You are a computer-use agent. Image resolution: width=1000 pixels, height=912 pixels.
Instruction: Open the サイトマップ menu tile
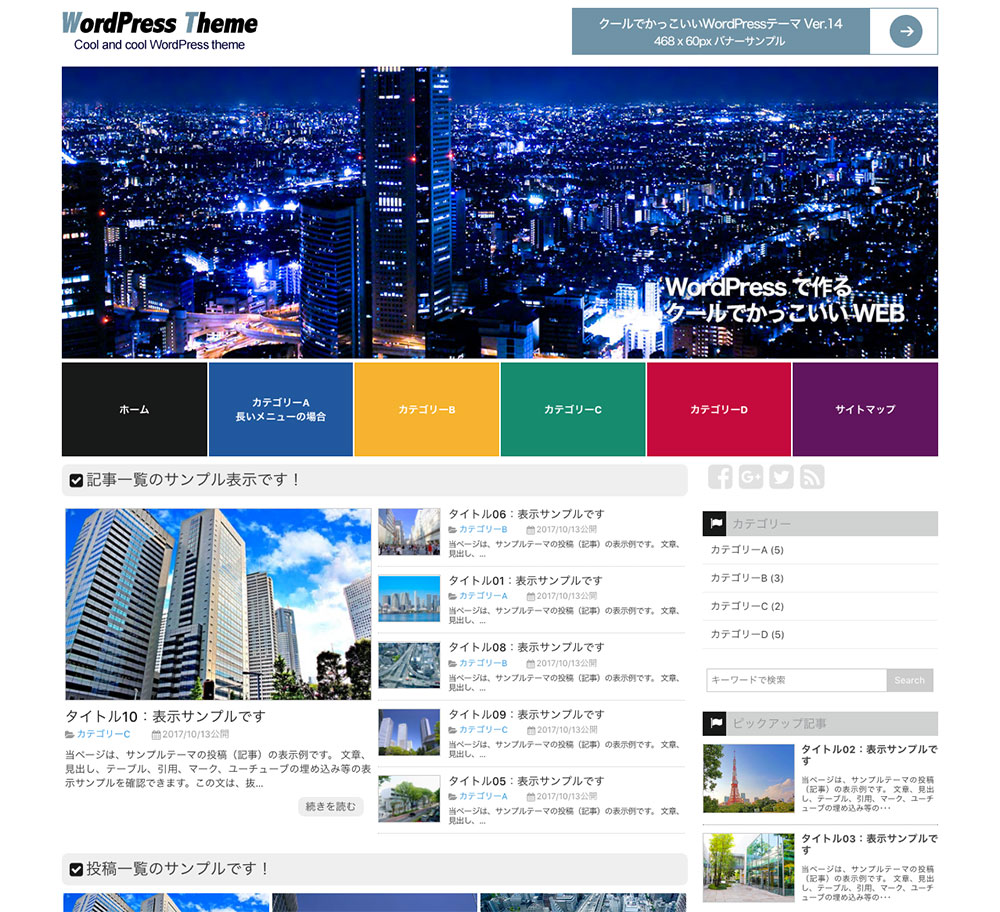pyautogui.click(x=865, y=409)
